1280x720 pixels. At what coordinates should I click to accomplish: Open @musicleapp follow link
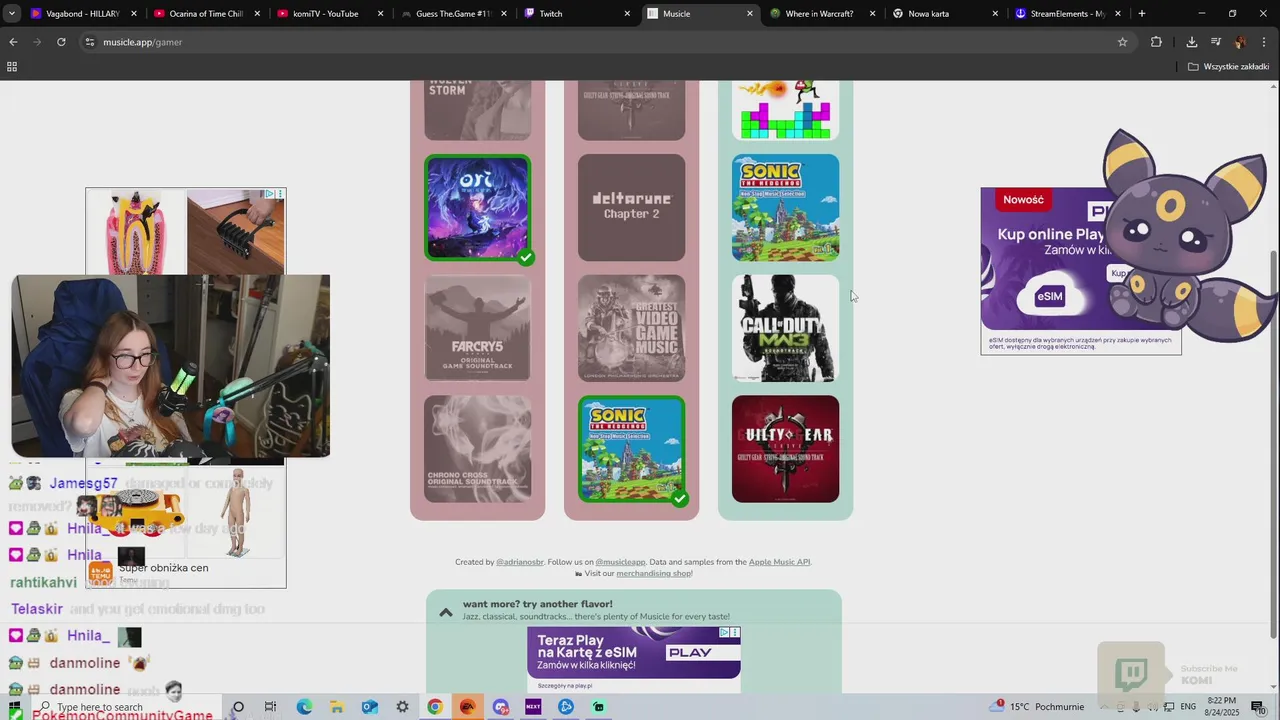tap(621, 562)
